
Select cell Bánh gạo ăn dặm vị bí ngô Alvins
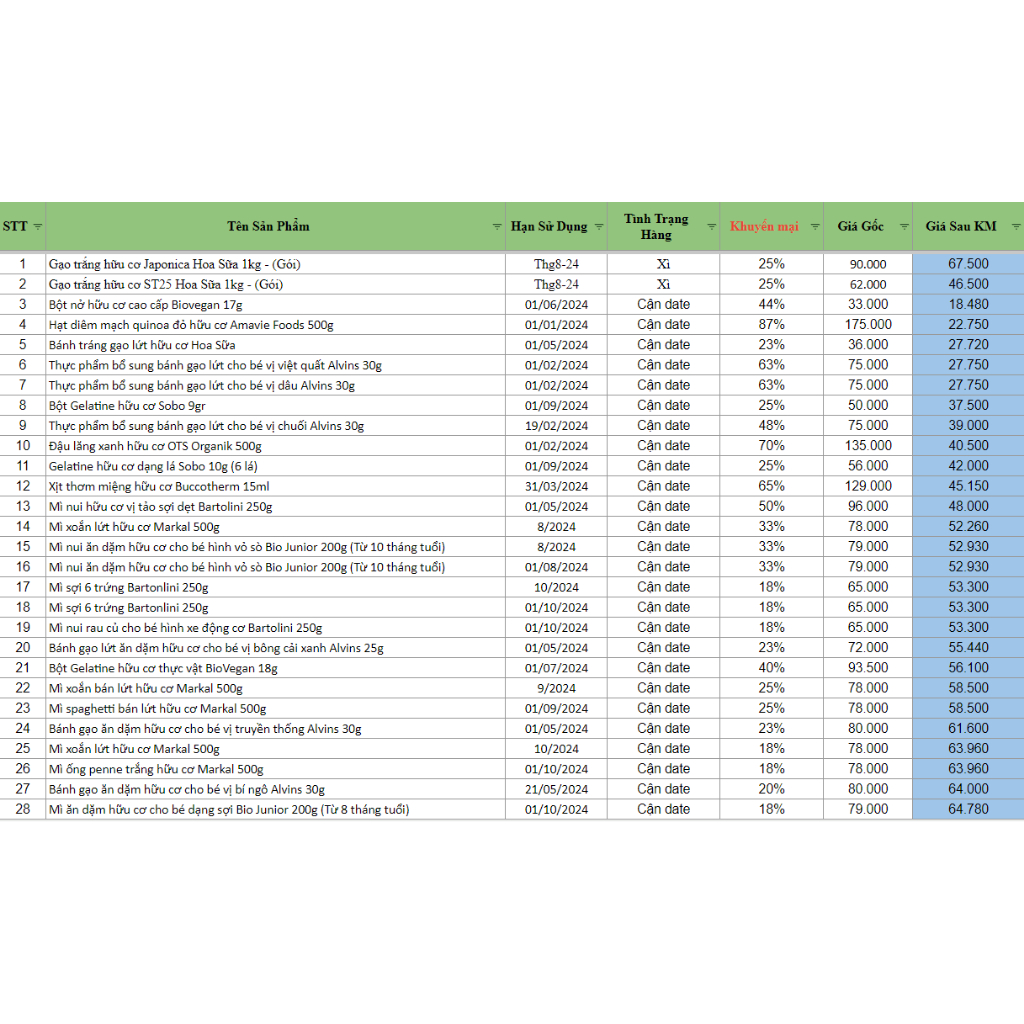coord(276,790)
